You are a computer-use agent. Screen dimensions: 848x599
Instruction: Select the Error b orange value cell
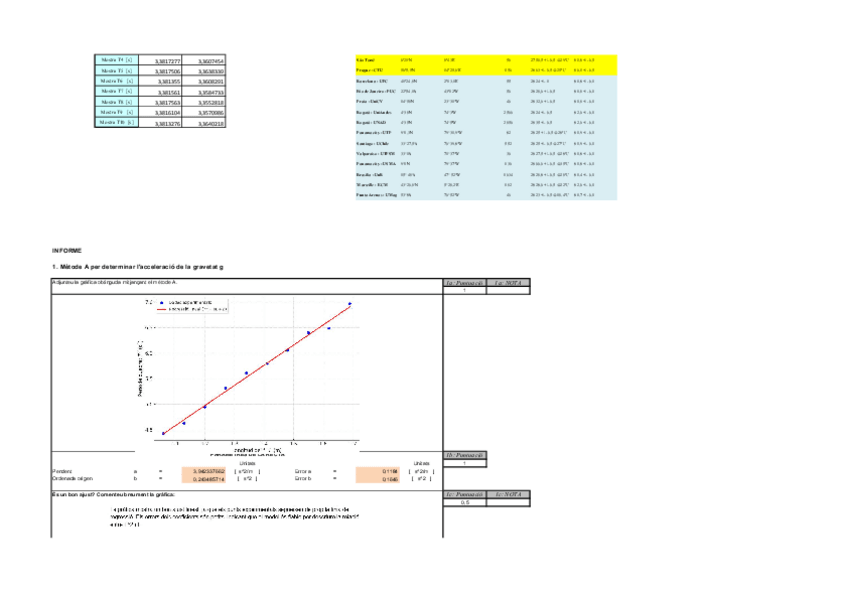click(x=381, y=478)
